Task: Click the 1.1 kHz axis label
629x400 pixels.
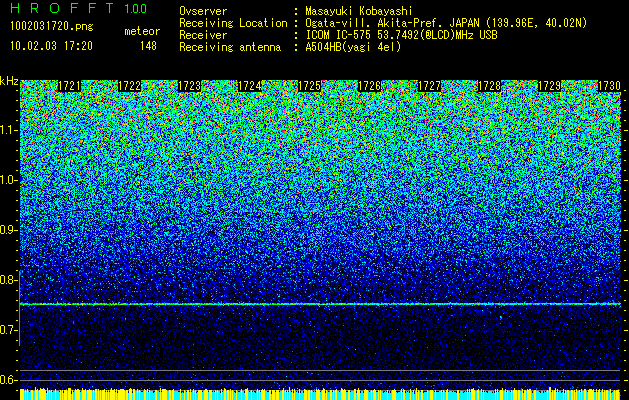Action: (8, 130)
